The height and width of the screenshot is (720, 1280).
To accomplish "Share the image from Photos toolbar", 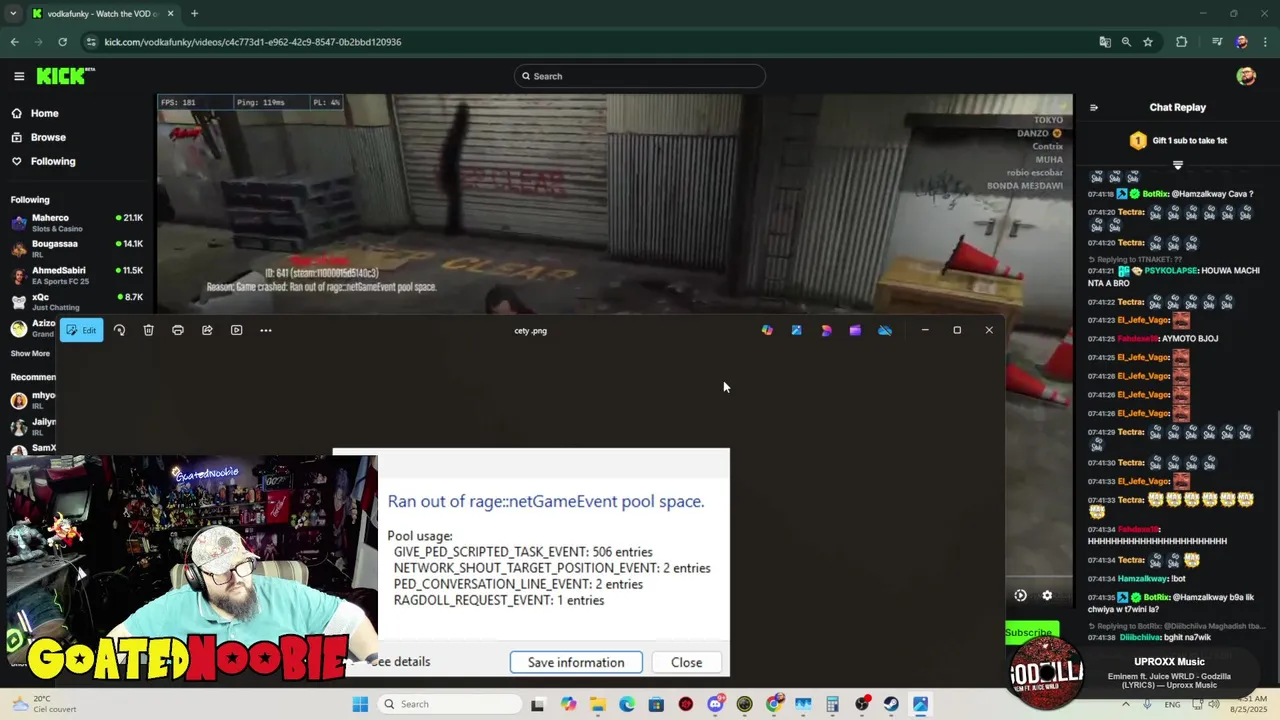I will 207,330.
